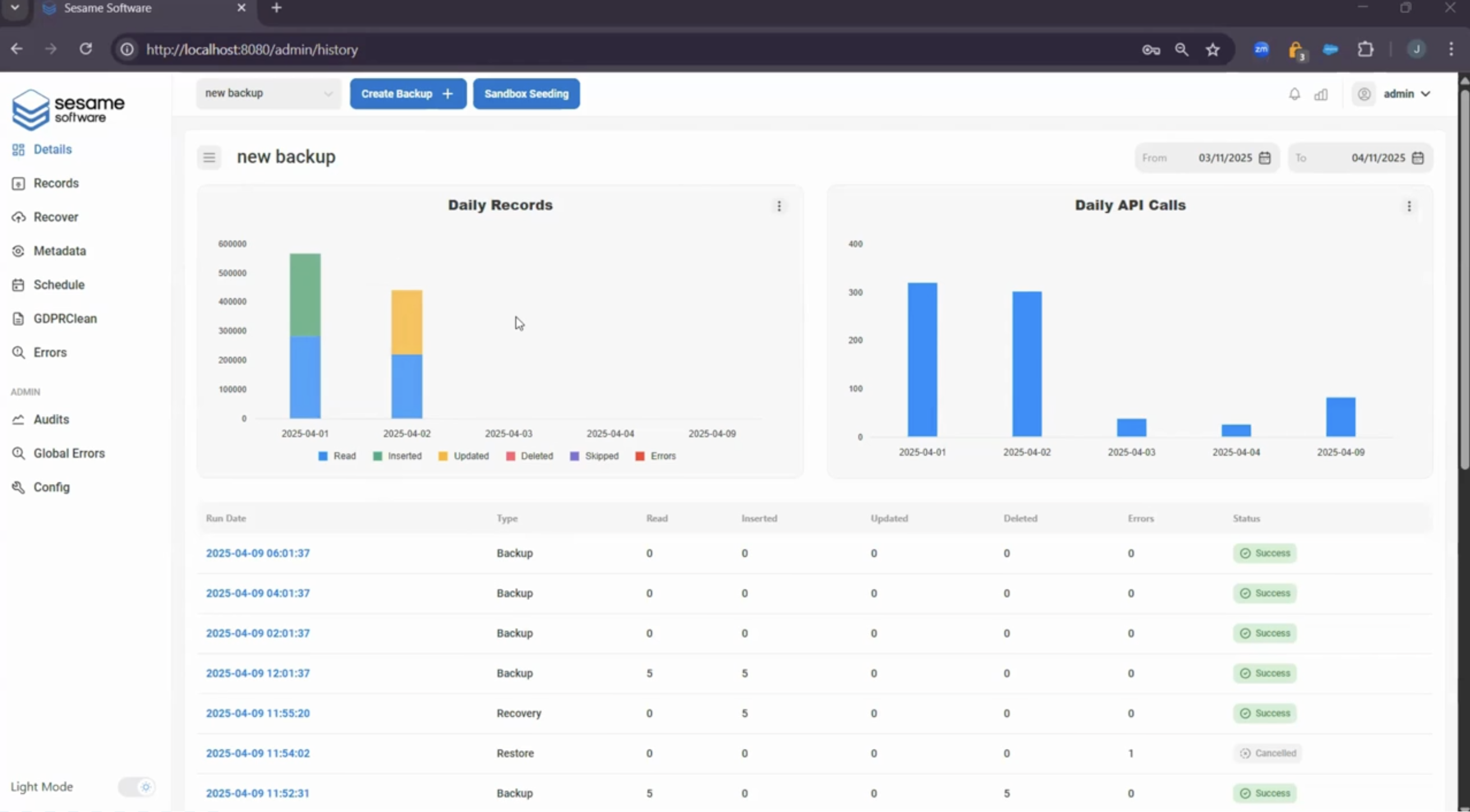Open Daily API Calls chart options menu
The image size is (1470, 812).
pyautogui.click(x=1409, y=206)
